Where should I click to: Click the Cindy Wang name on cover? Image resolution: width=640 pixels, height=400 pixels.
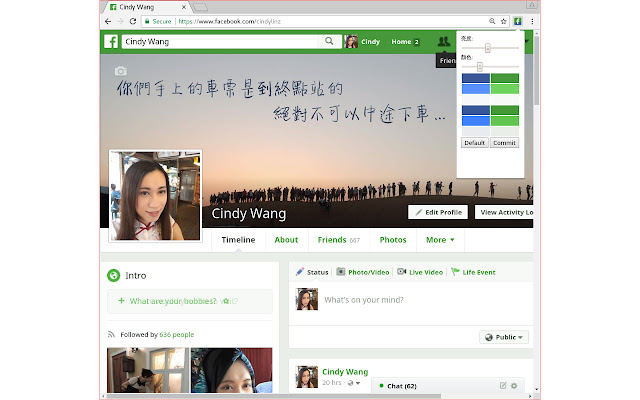pyautogui.click(x=249, y=213)
